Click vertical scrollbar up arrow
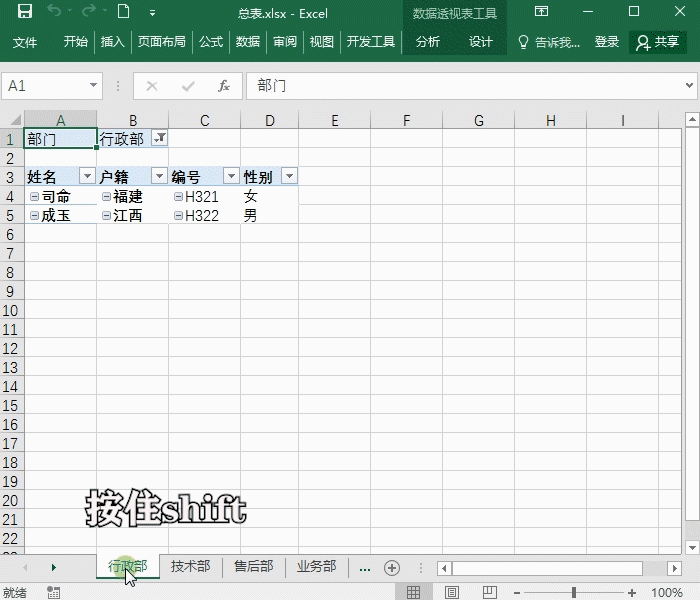Screen dimensions: 700x600 692,119
